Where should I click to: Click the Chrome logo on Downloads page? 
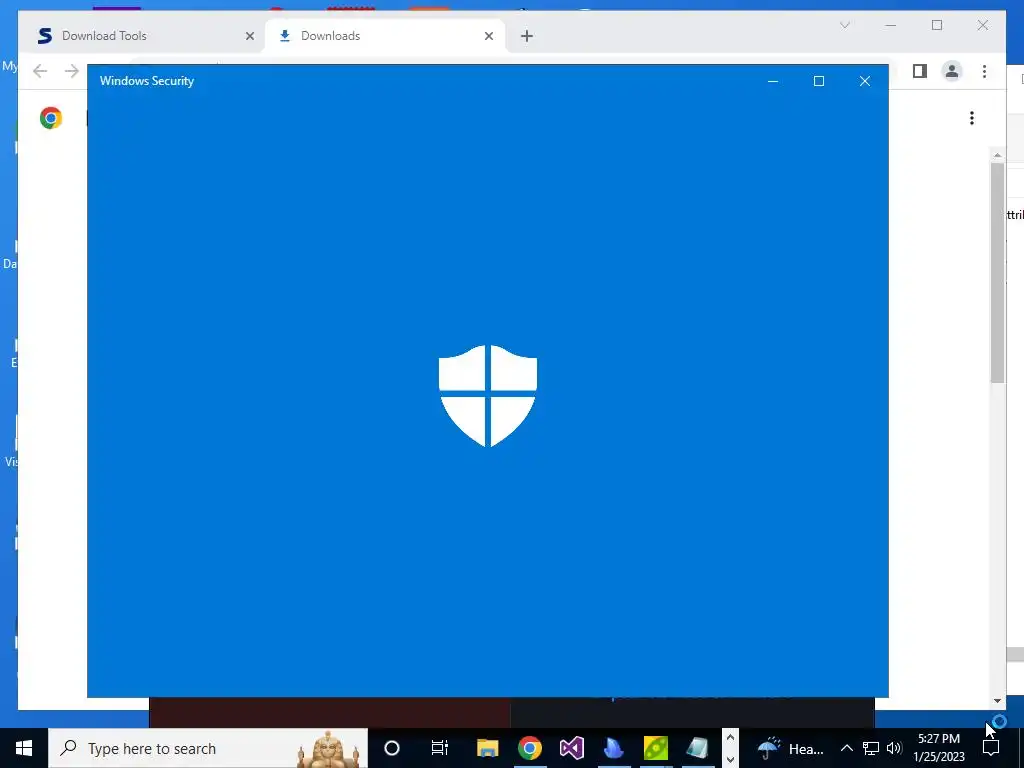pos(51,118)
